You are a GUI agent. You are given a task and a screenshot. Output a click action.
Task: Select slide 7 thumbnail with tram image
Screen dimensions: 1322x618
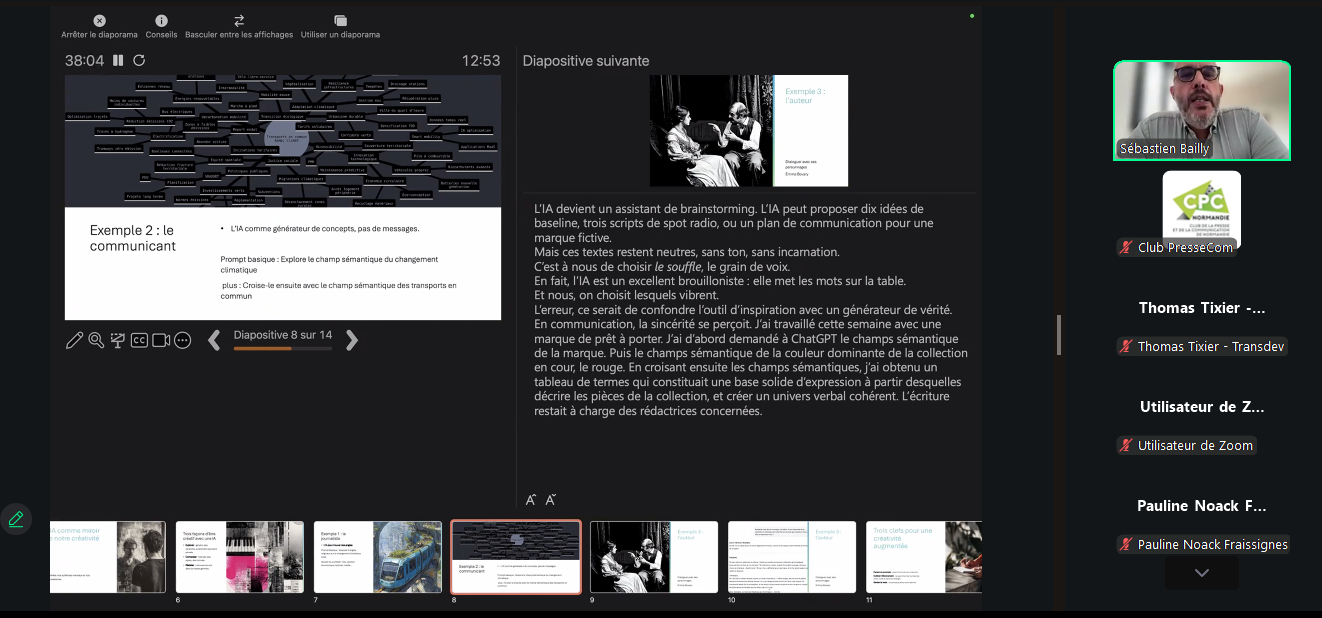tap(377, 557)
